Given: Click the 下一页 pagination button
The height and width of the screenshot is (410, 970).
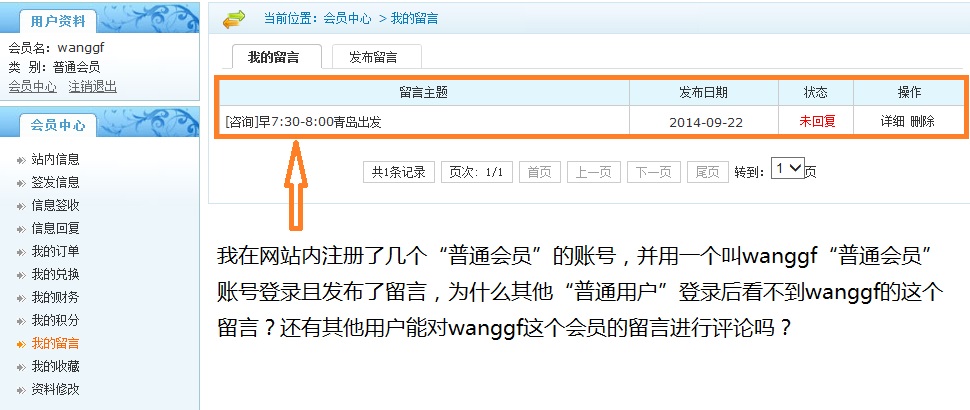Looking at the screenshot, I should pos(654,173).
